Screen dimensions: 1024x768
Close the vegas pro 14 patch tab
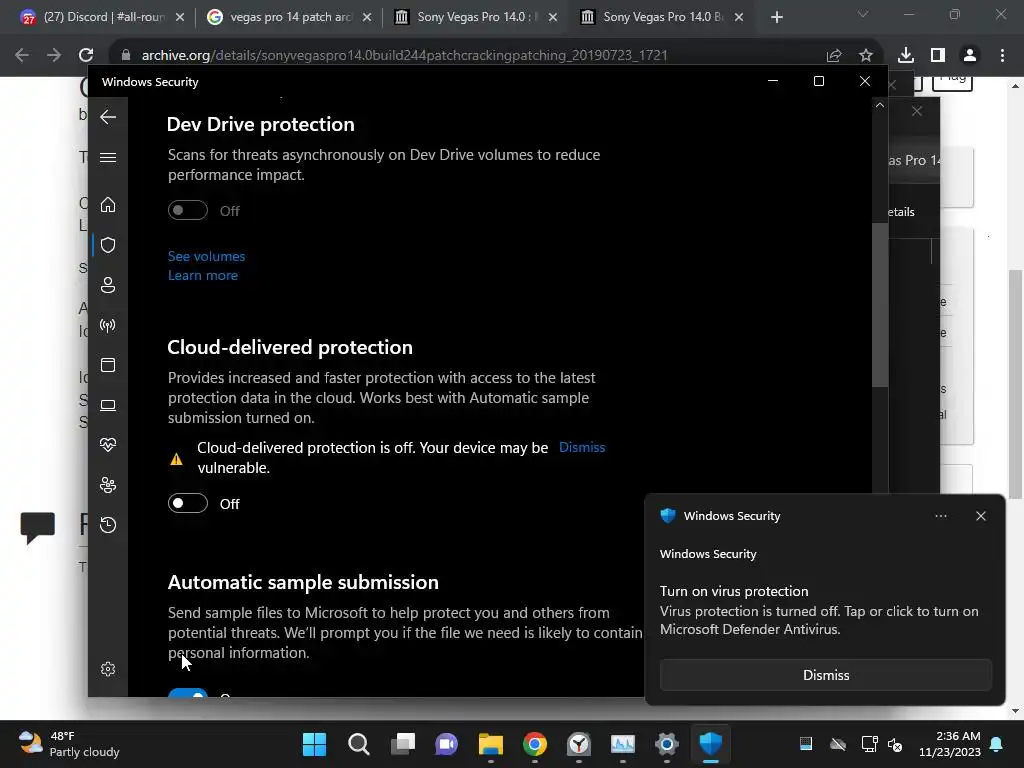367,18
